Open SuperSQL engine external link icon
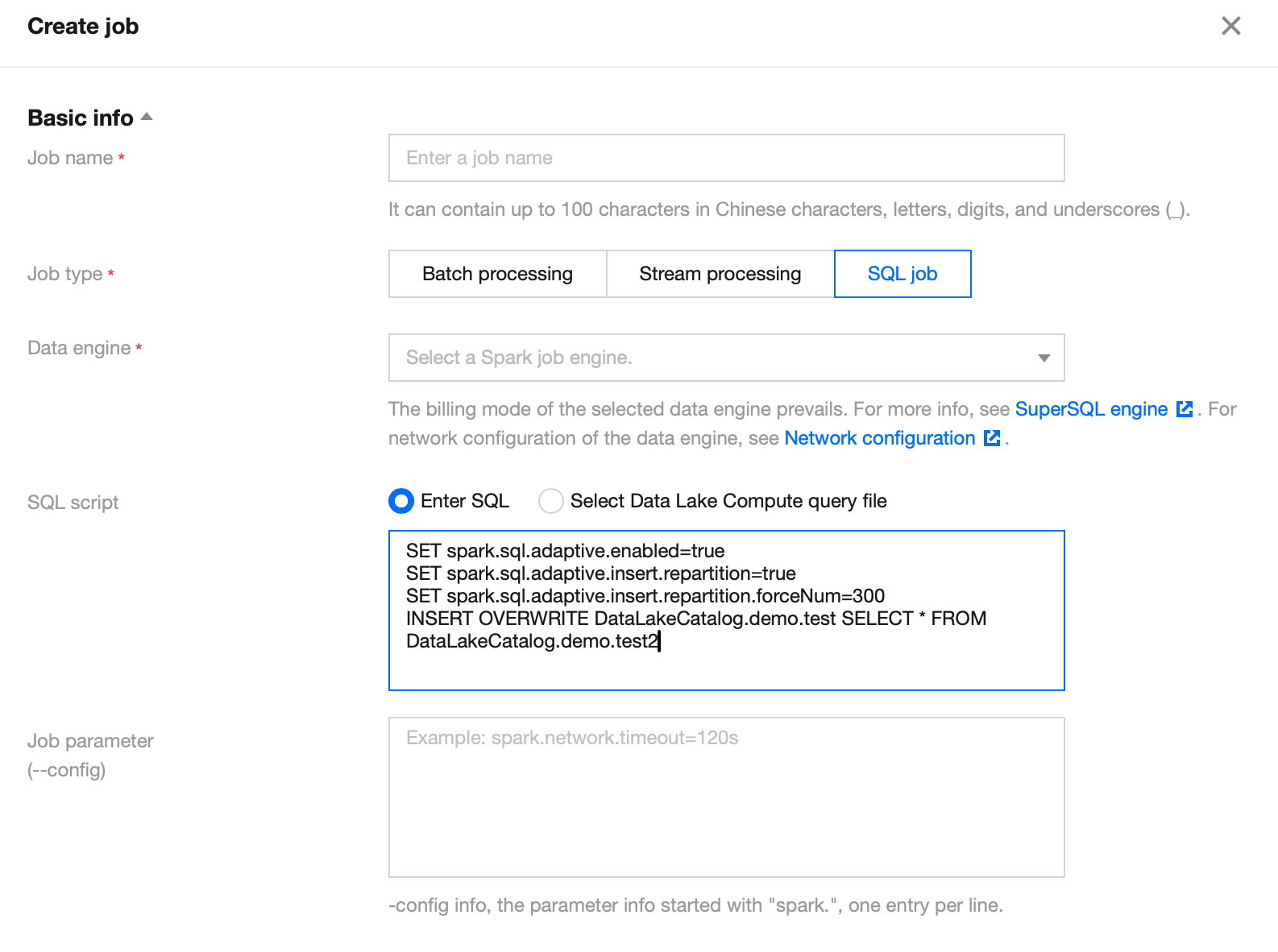Image resolution: width=1278 pixels, height=952 pixels. pos(1185,409)
